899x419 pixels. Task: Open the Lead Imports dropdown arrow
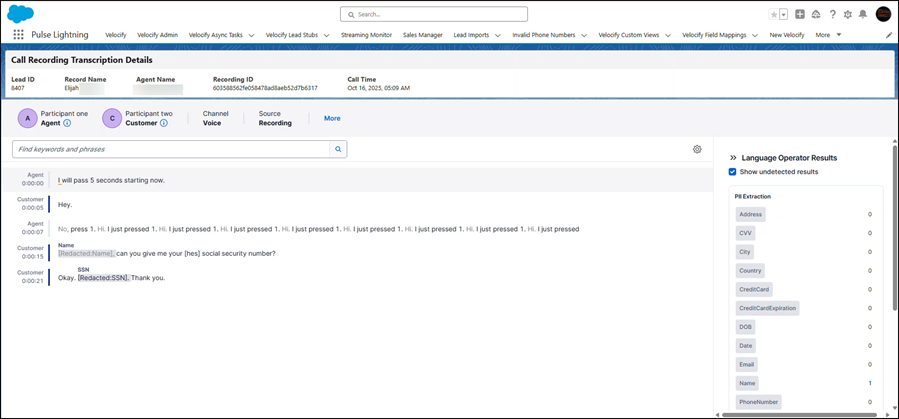coord(499,35)
